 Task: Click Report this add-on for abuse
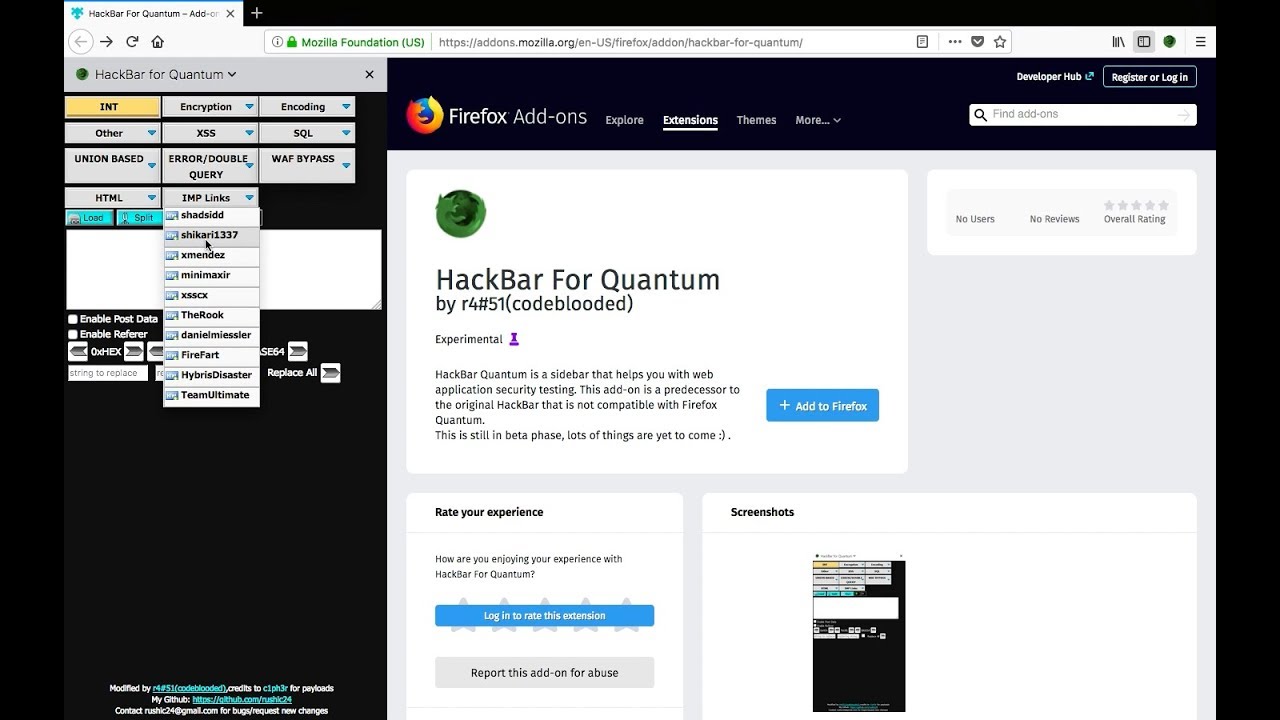(x=544, y=673)
